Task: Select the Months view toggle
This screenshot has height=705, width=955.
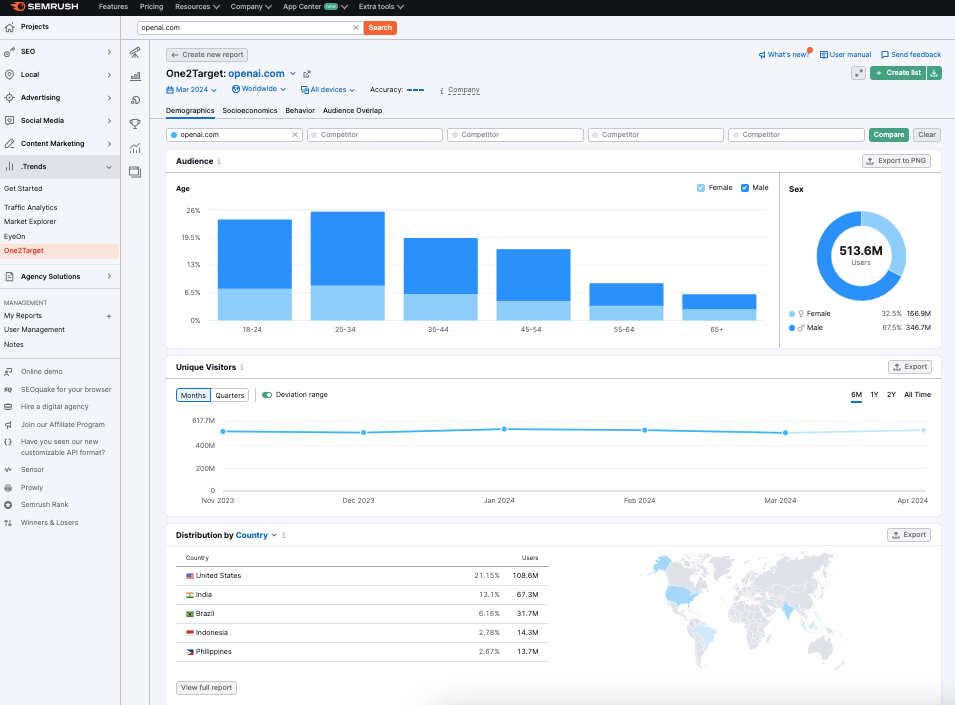Action: pyautogui.click(x=193, y=395)
